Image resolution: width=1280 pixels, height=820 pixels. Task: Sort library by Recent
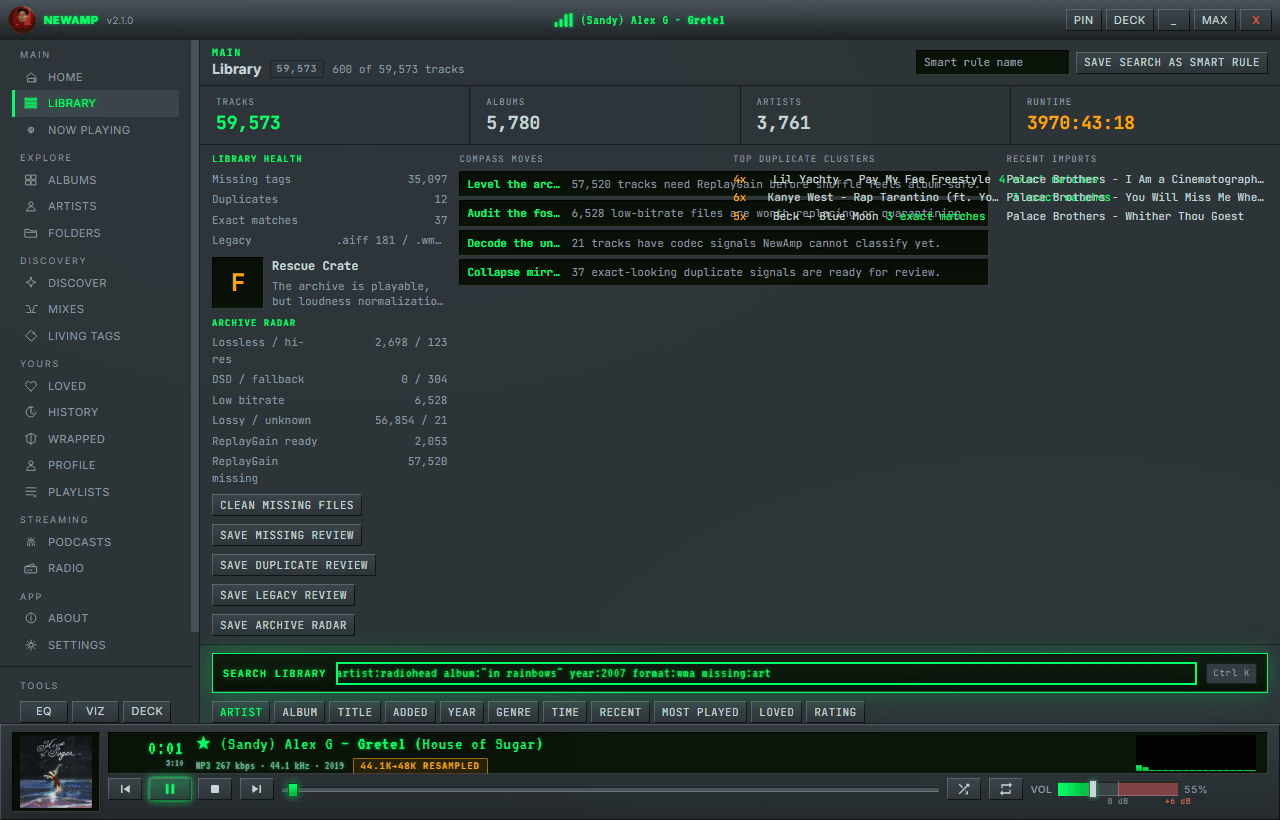click(x=620, y=712)
